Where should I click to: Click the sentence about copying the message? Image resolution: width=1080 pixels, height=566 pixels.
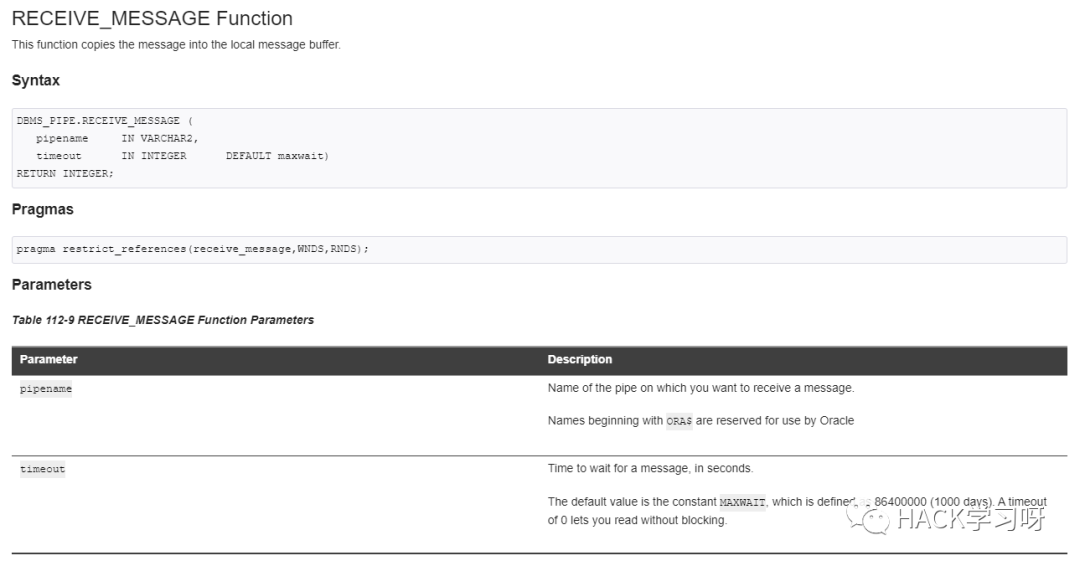[x=176, y=45]
